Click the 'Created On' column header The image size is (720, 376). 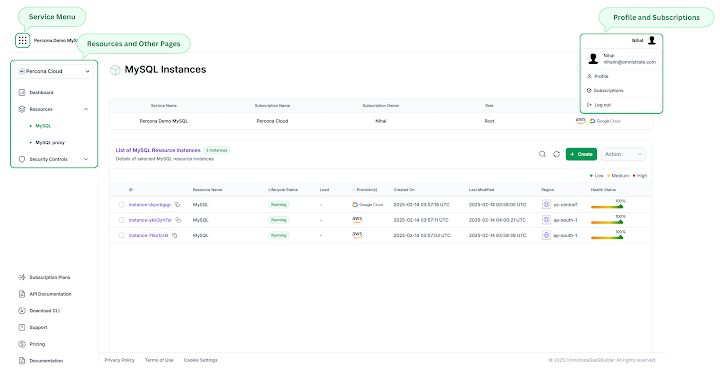[x=404, y=190]
